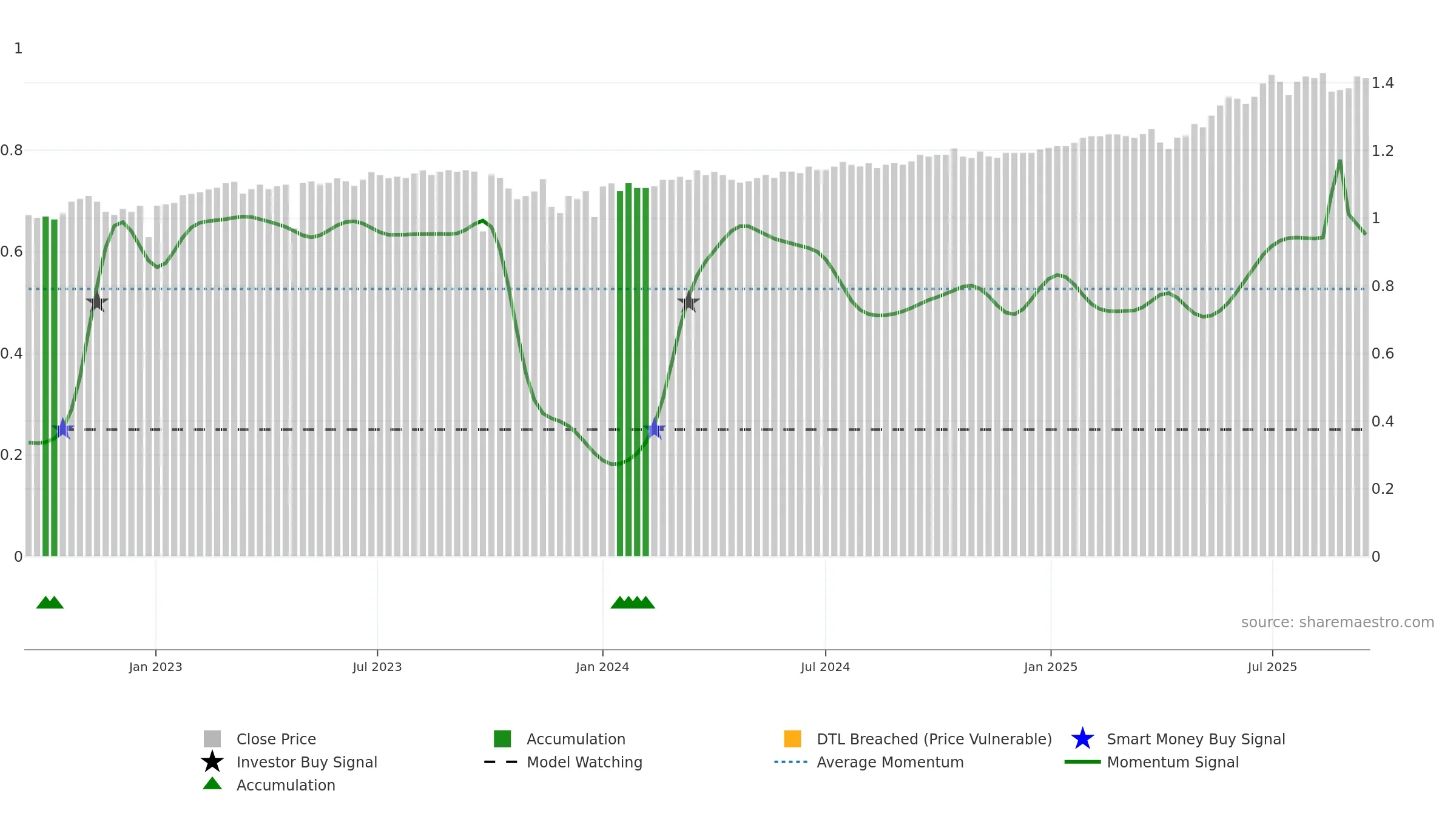
Task: Click the Jan 2023 axis label
Action: pos(155,667)
